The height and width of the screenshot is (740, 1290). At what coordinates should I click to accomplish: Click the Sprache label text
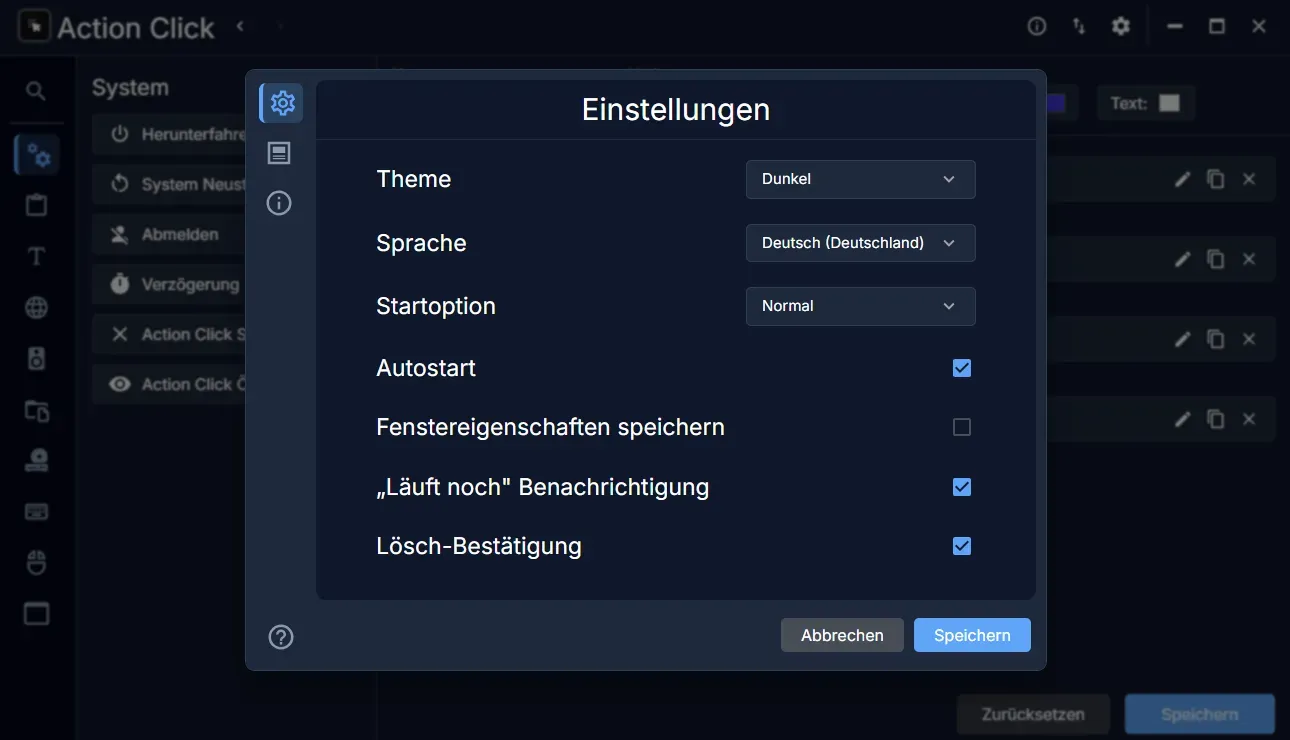(421, 243)
